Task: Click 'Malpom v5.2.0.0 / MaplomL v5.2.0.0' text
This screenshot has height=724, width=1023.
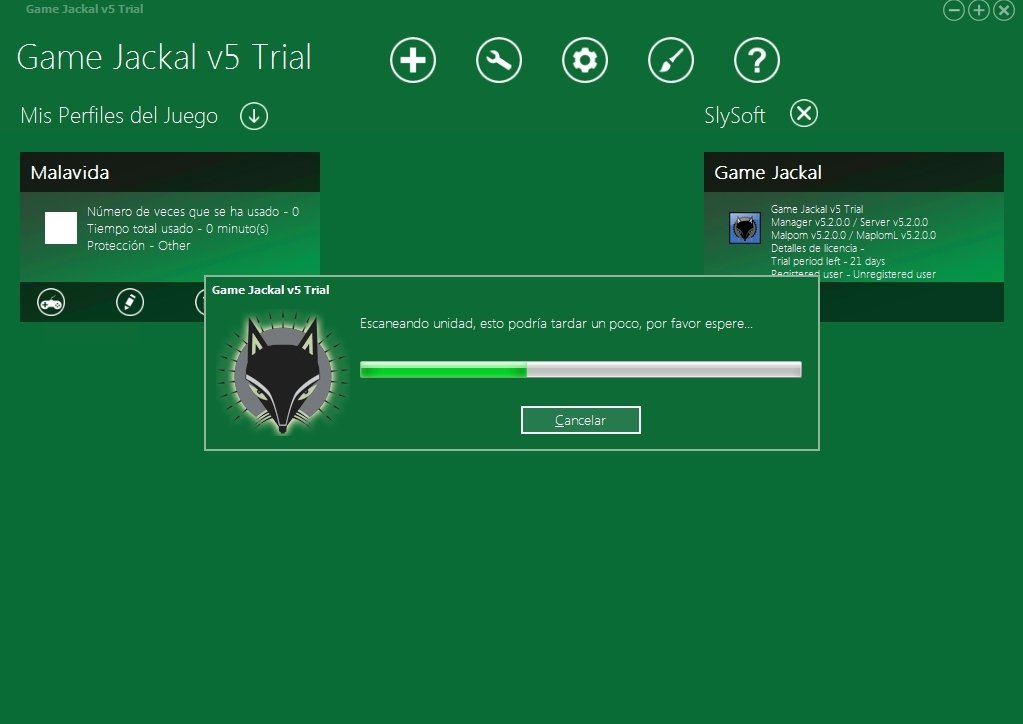Action: (853, 235)
